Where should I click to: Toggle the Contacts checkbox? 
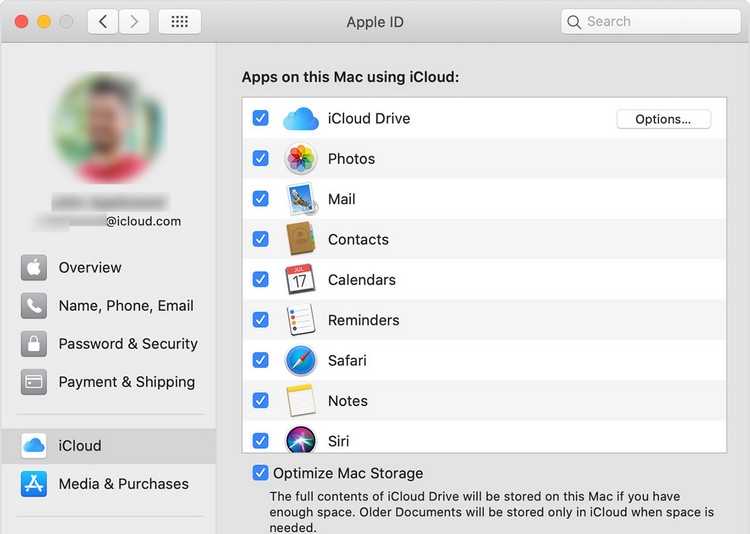(x=260, y=238)
